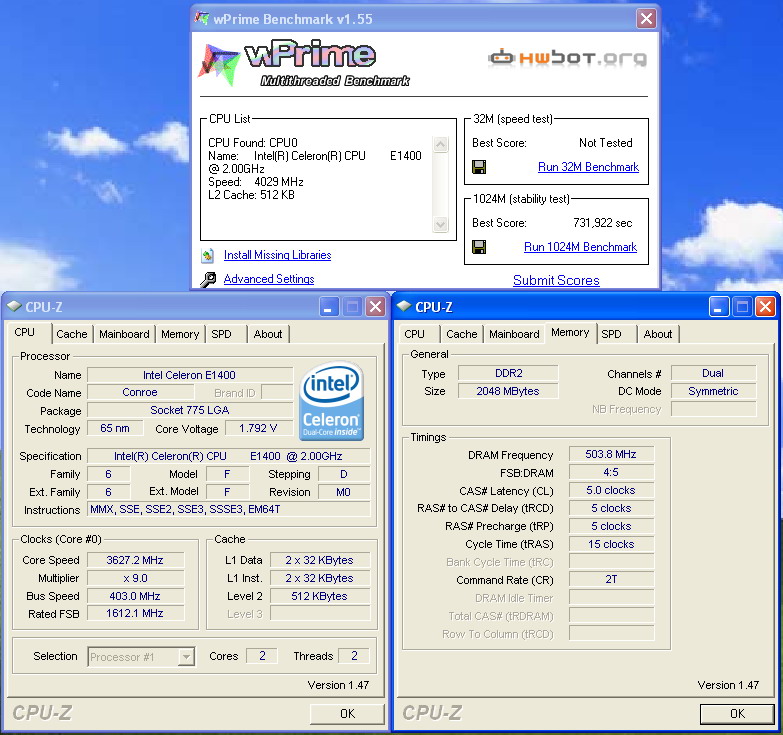The image size is (783, 735).
Task: Click the Cycle Time 15 clocks value
Action: (x=611, y=544)
